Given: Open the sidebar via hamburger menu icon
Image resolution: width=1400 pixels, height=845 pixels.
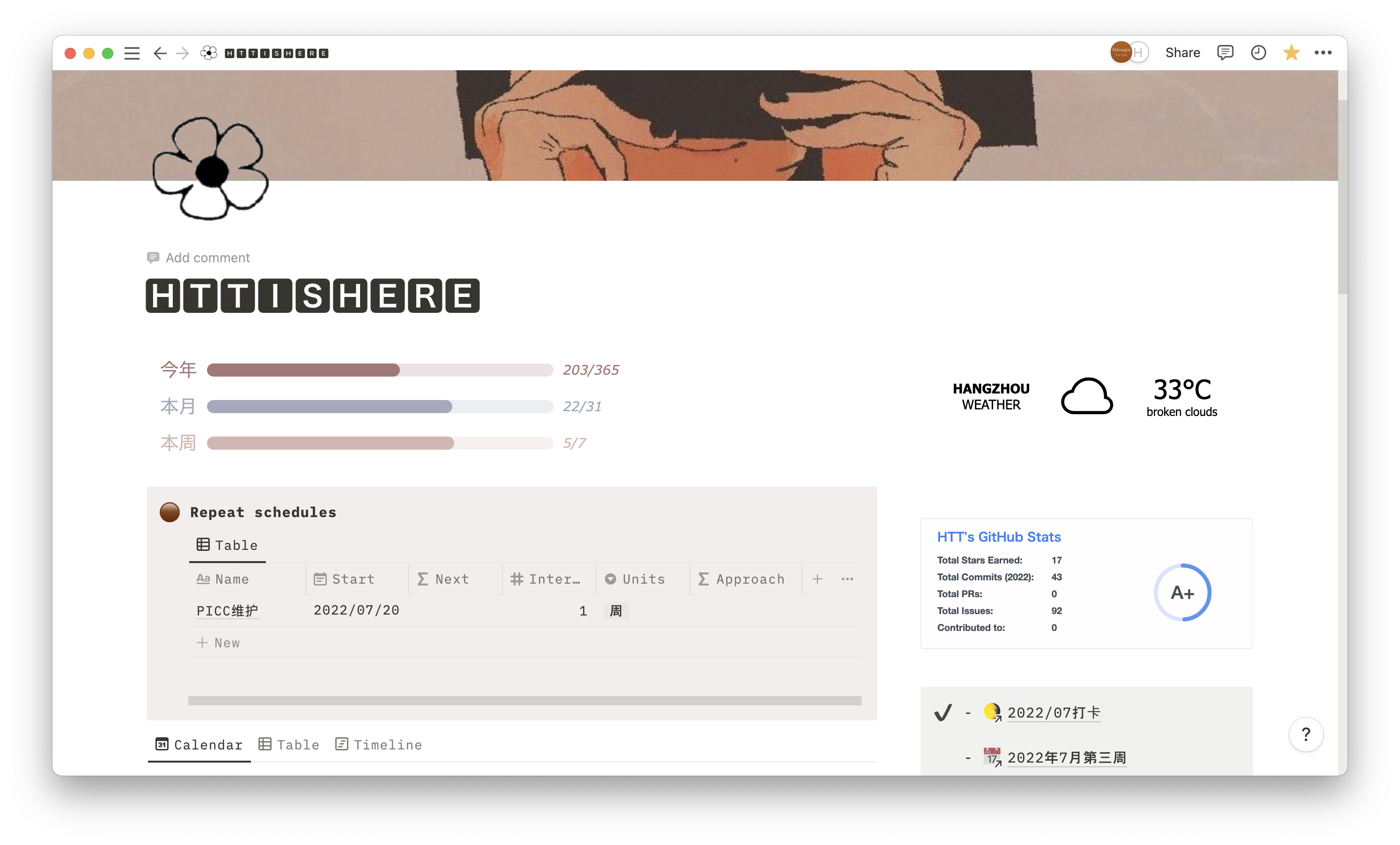Looking at the screenshot, I should click(x=131, y=53).
